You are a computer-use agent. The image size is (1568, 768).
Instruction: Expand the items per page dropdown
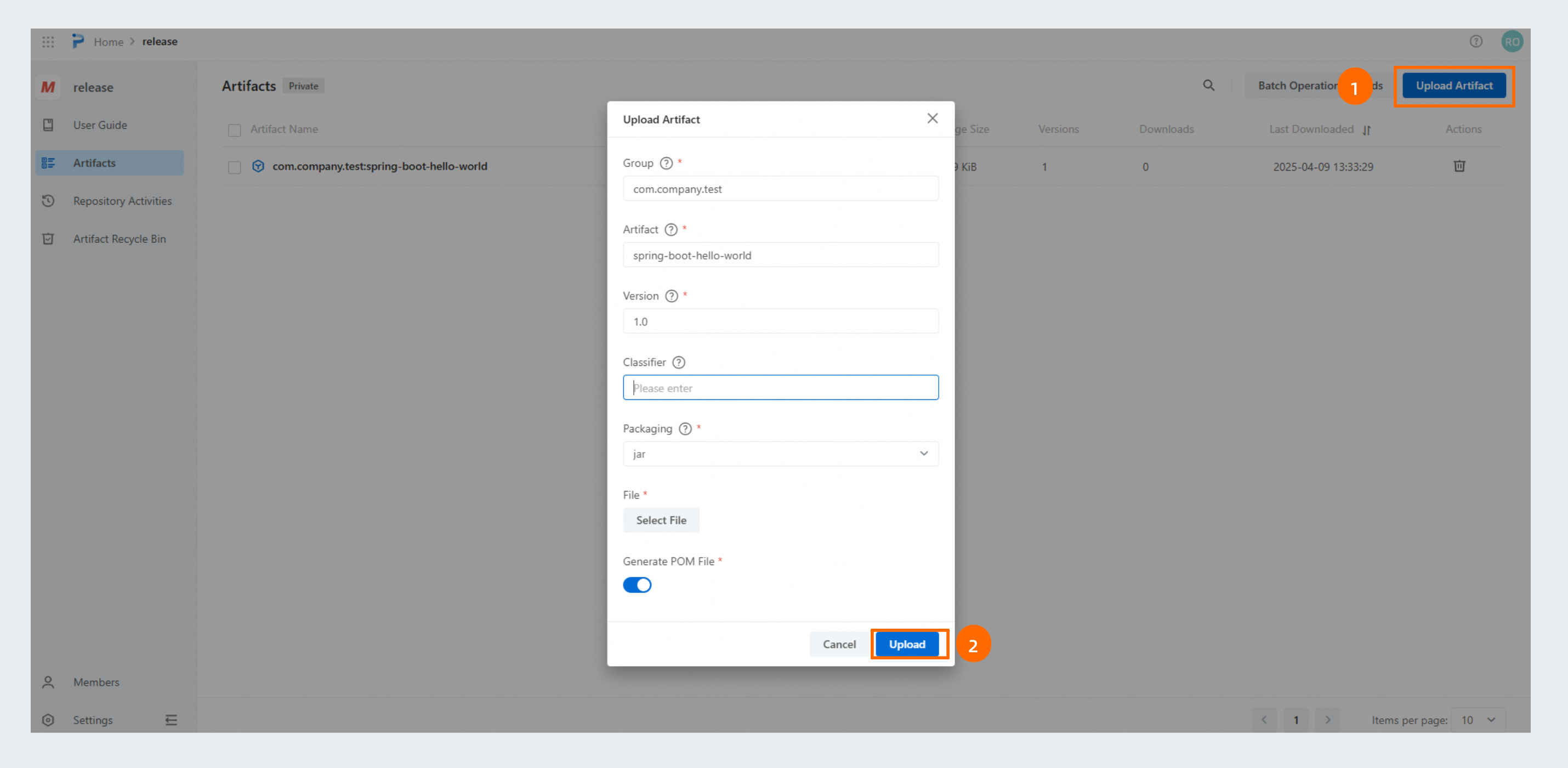[x=1478, y=720]
